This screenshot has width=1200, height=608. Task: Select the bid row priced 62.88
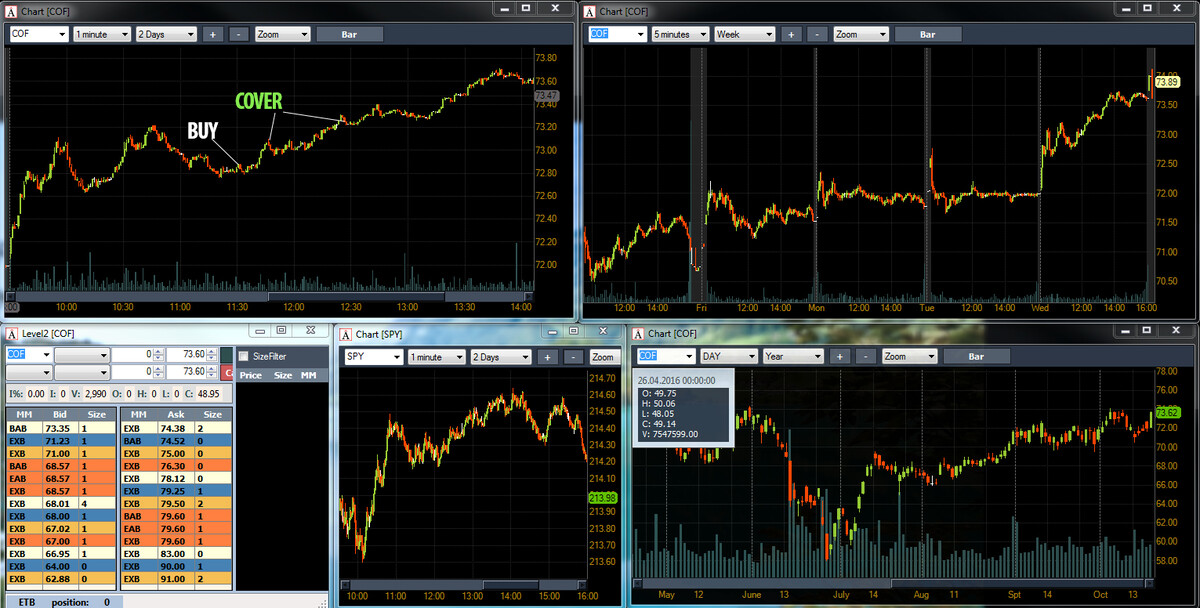click(x=61, y=578)
